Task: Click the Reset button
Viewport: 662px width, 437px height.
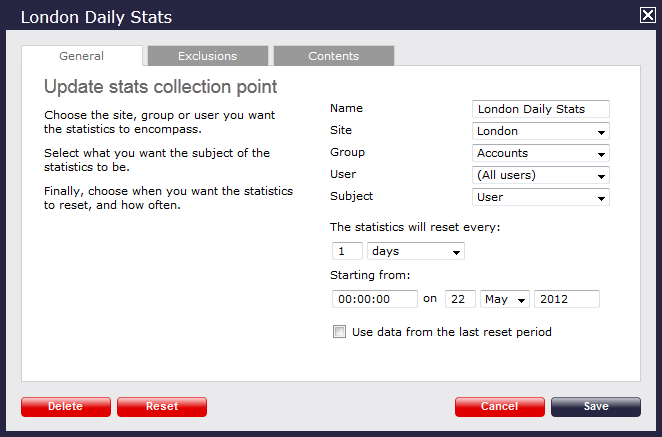Action: 162,407
